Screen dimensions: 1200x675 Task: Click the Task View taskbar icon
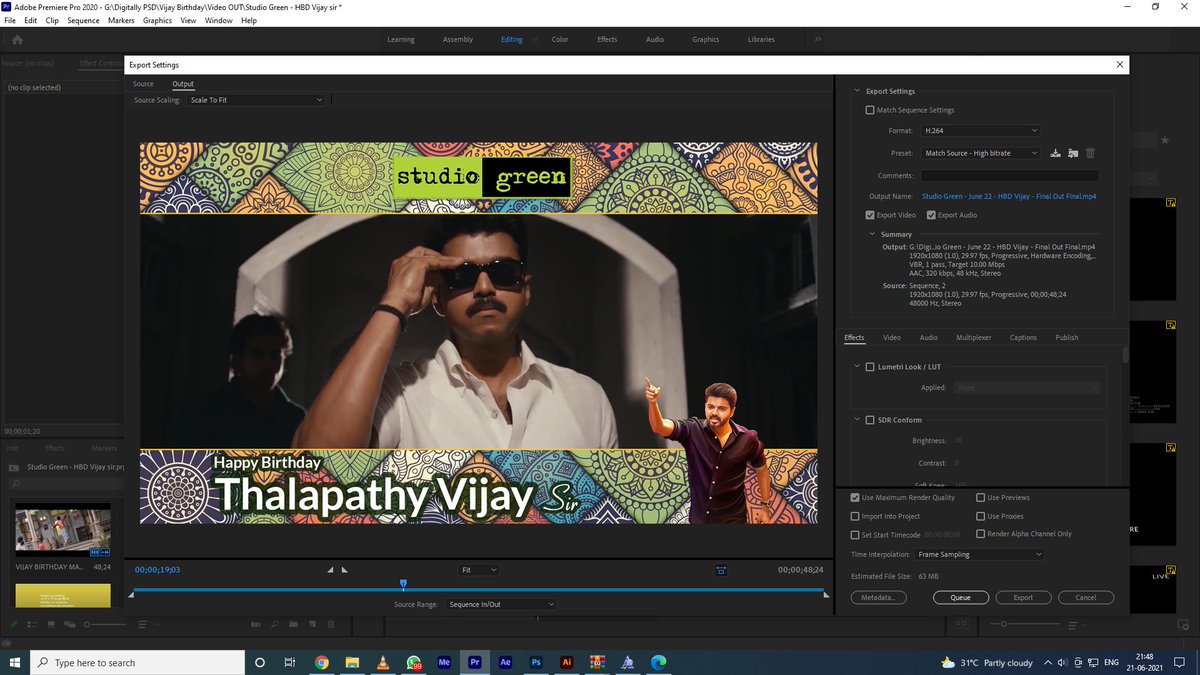(x=290, y=662)
